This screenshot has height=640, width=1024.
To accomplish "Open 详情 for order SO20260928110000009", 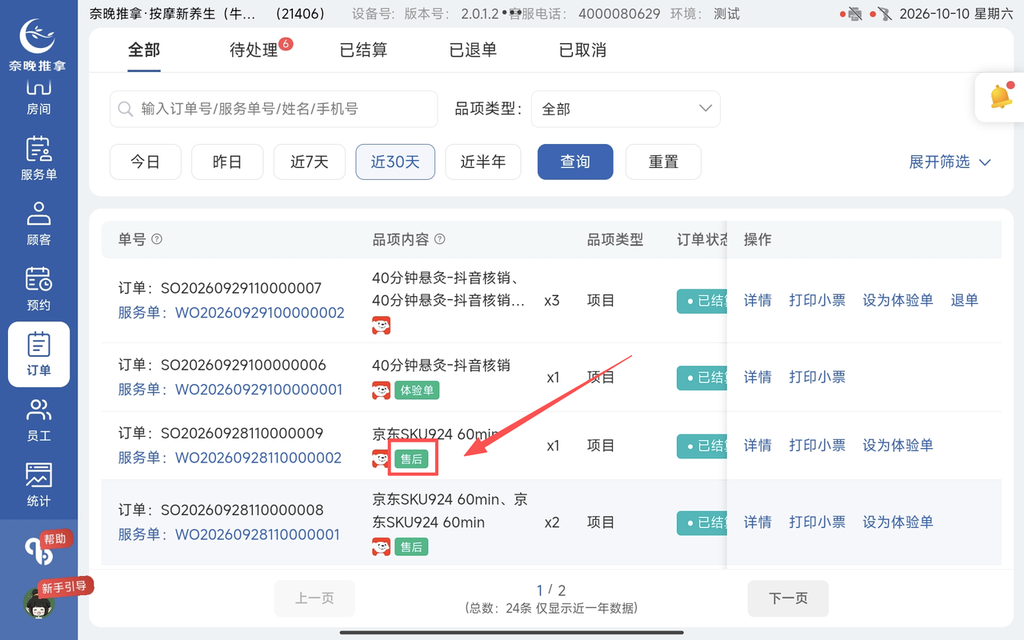I will [x=758, y=445].
